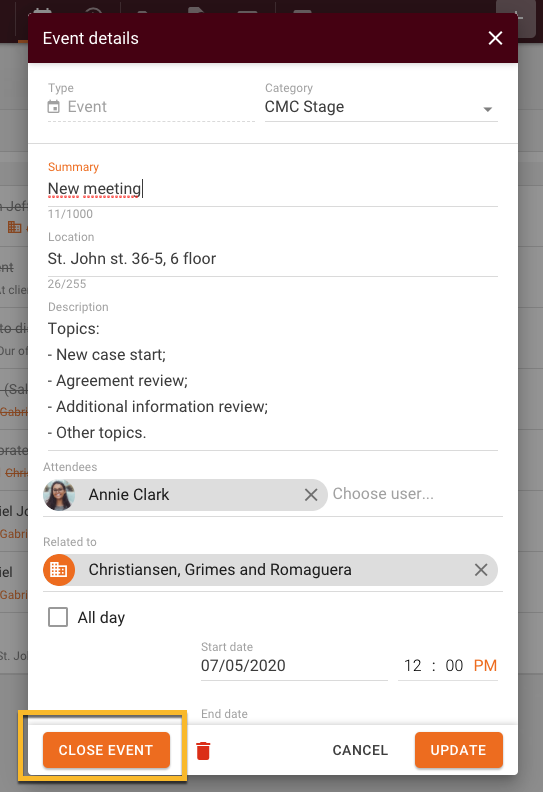The height and width of the screenshot is (792, 543).
Task: Click the calendar icon next to Event type
Action: tap(54, 107)
